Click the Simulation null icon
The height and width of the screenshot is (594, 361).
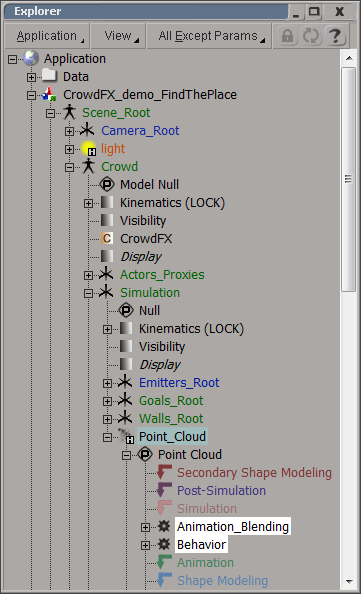click(106, 292)
